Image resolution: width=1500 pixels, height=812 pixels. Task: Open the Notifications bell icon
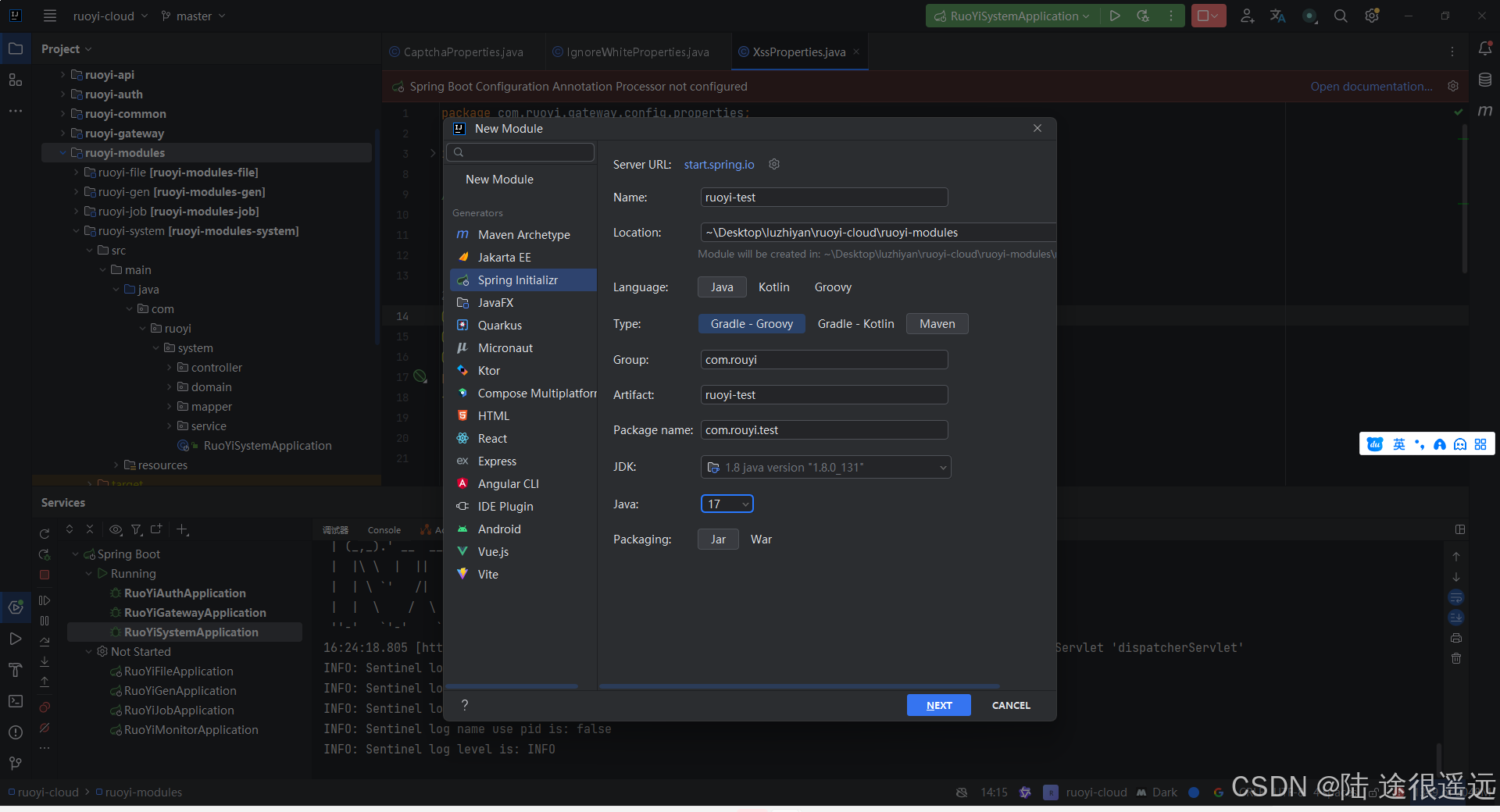pyautogui.click(x=1485, y=48)
